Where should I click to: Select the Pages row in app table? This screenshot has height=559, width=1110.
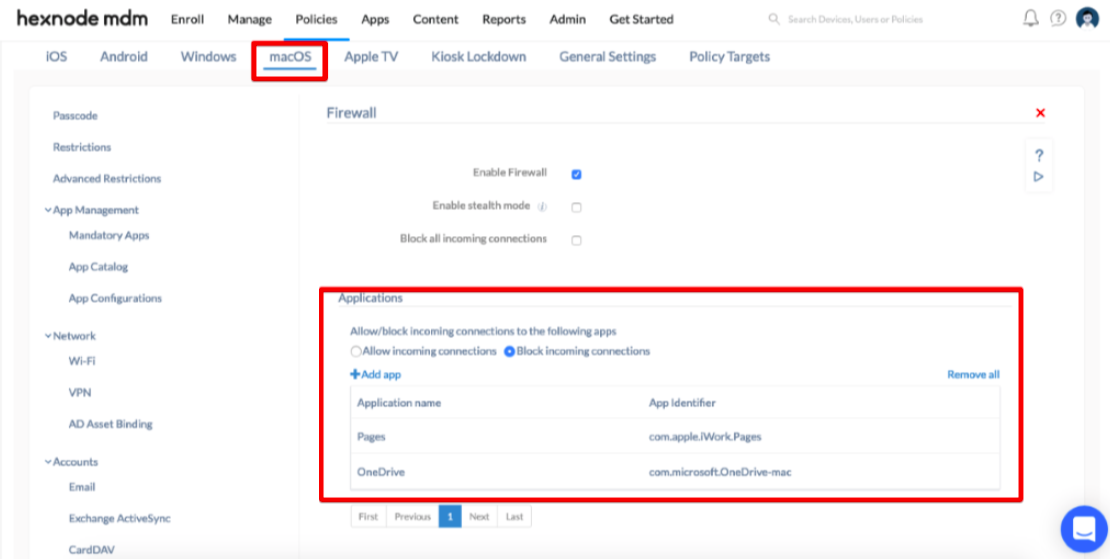[675, 437]
